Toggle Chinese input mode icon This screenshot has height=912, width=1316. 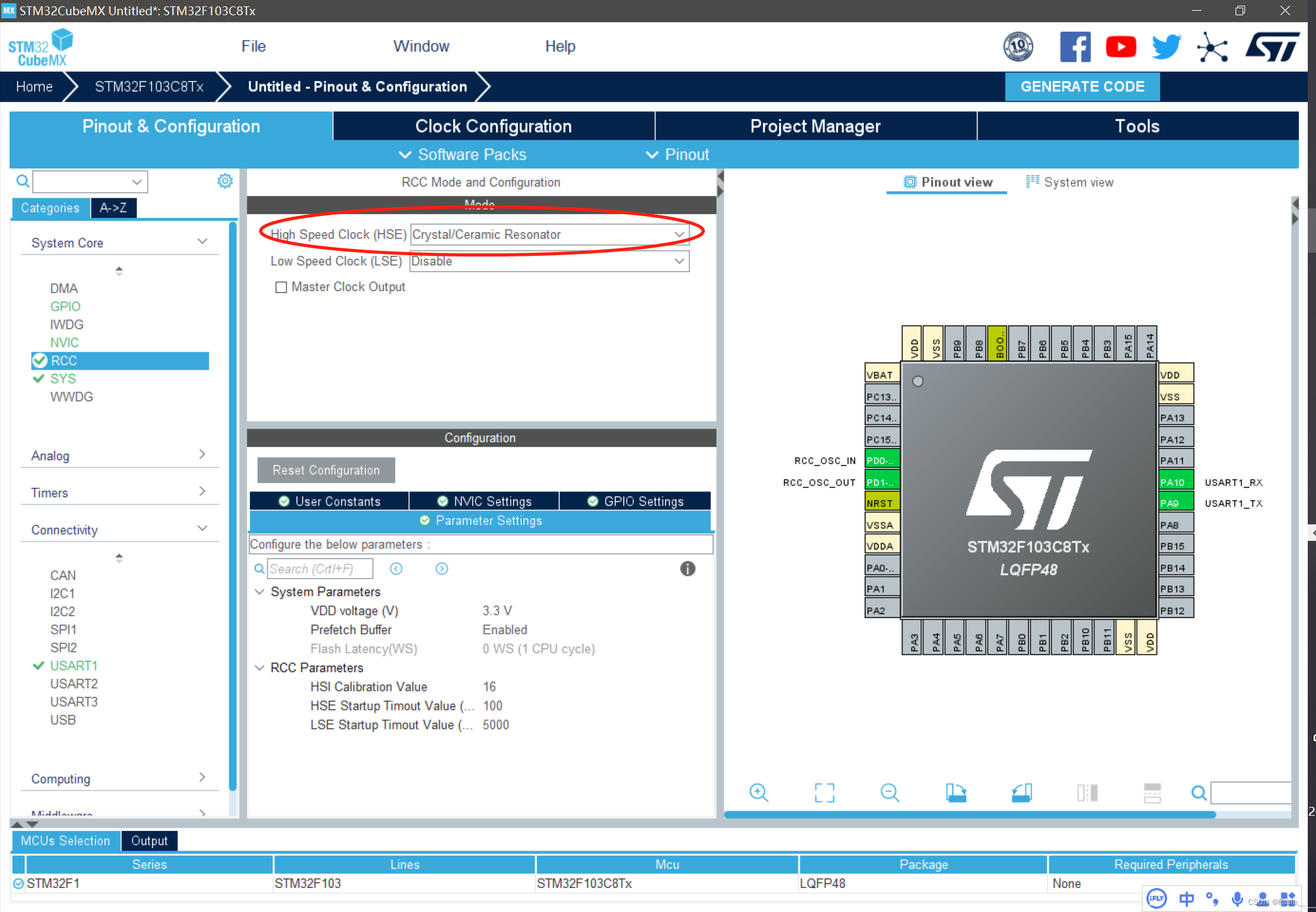pyautogui.click(x=1186, y=898)
